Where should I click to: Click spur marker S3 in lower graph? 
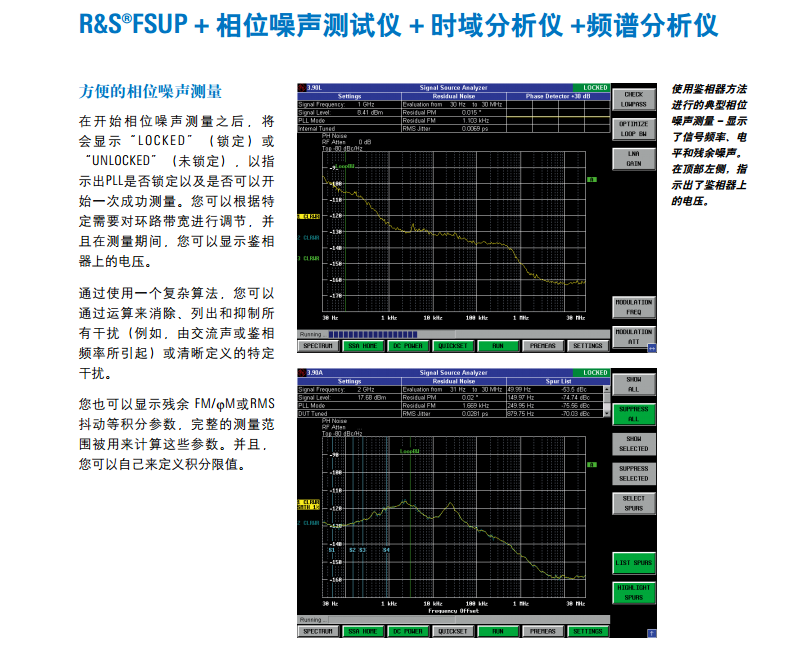point(362,550)
